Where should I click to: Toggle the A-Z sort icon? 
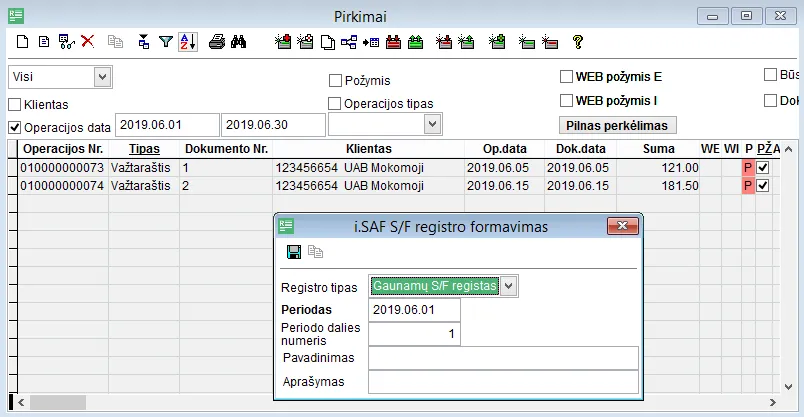point(188,42)
